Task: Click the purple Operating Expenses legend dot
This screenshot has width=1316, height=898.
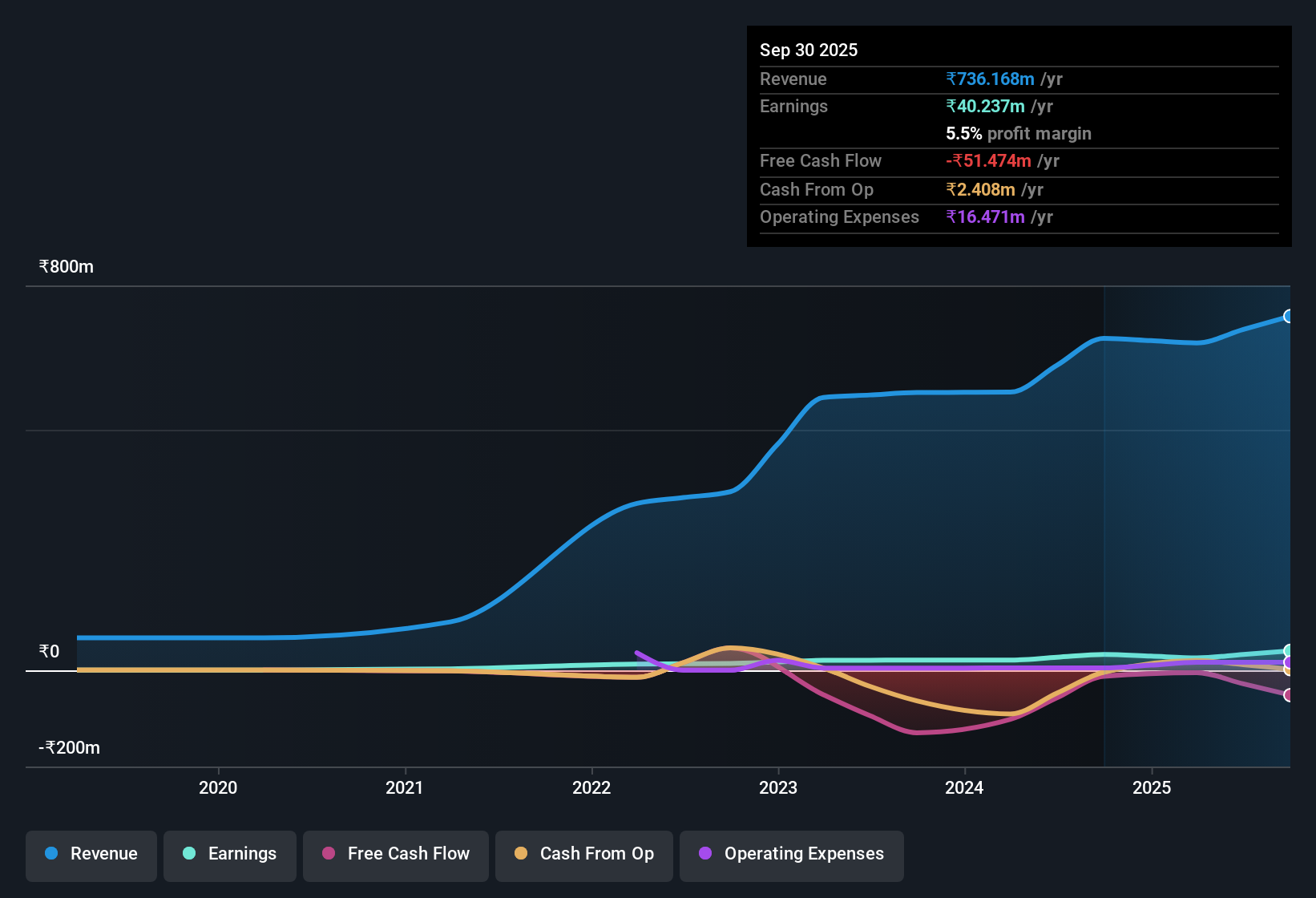Action: click(706, 853)
